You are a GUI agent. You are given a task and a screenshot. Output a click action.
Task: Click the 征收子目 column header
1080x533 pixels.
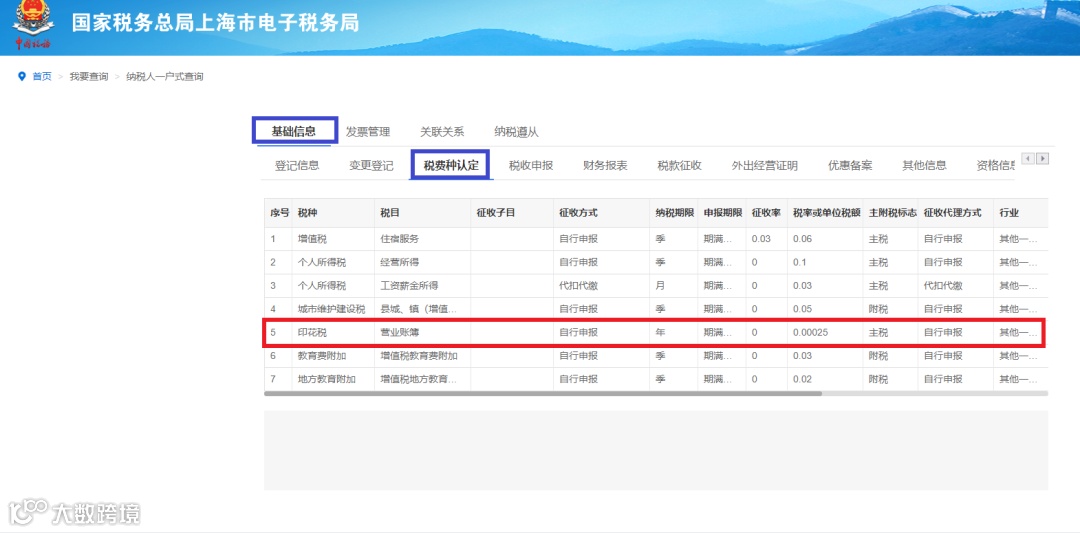pos(512,213)
